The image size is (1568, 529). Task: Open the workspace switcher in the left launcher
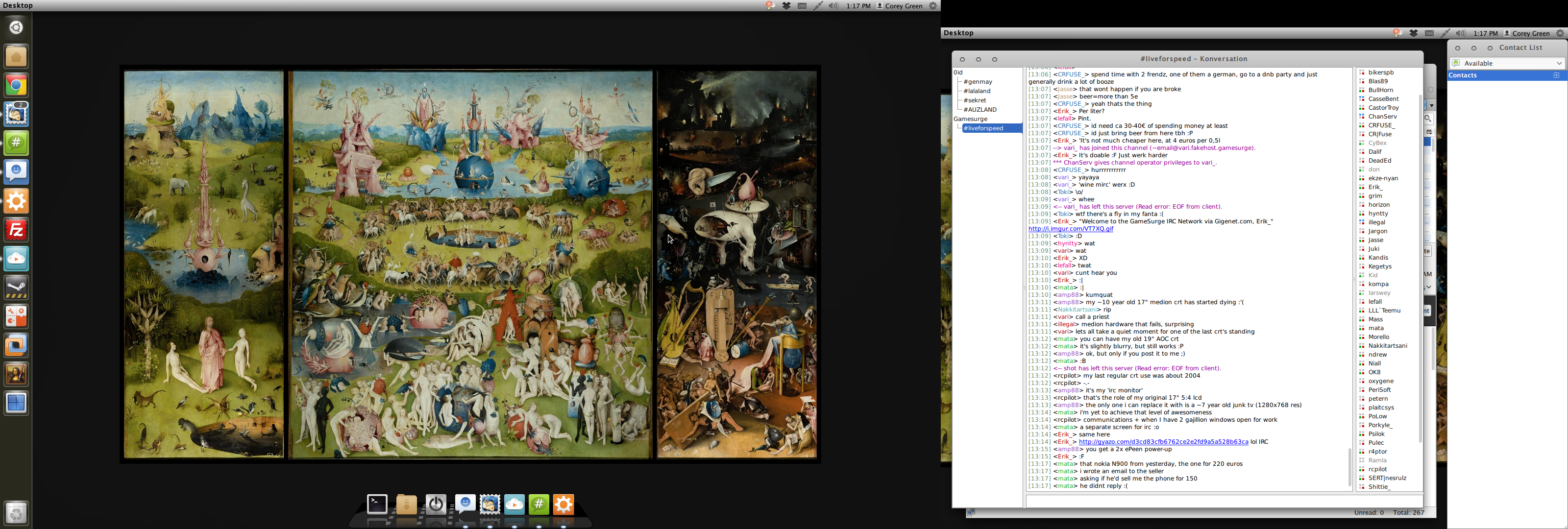17,403
